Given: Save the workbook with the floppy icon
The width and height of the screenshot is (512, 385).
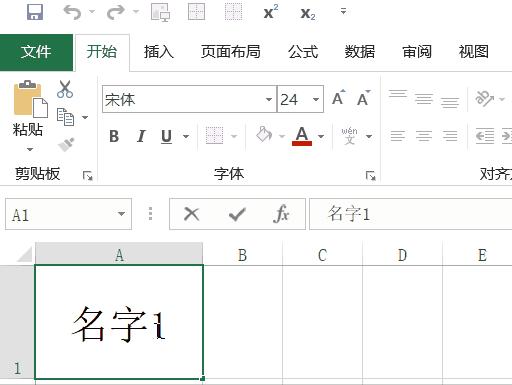Looking at the screenshot, I should tap(35, 12).
